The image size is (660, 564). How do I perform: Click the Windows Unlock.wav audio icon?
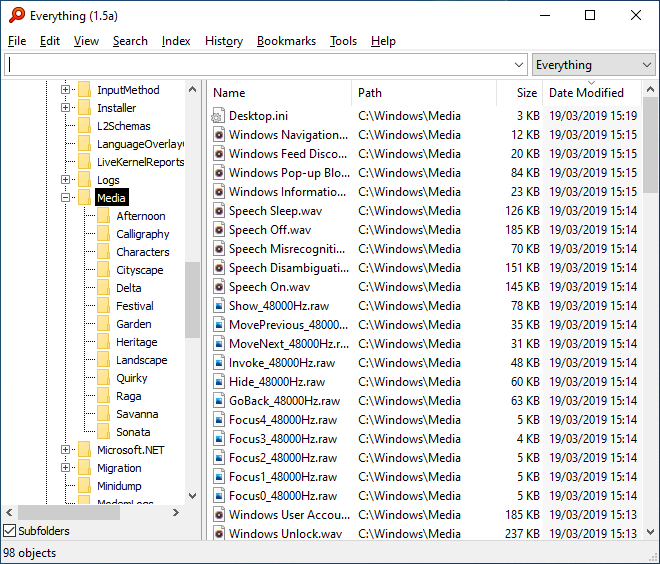tap(218, 533)
